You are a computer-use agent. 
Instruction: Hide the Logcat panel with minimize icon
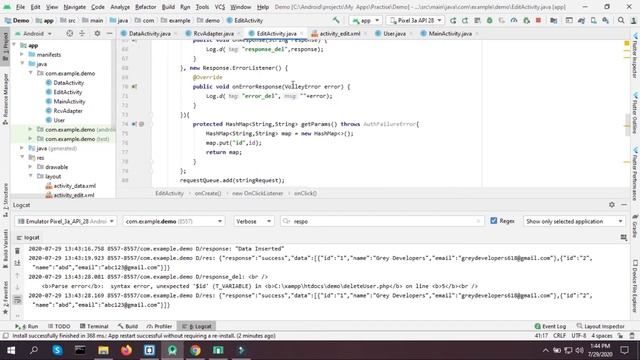pos(624,204)
